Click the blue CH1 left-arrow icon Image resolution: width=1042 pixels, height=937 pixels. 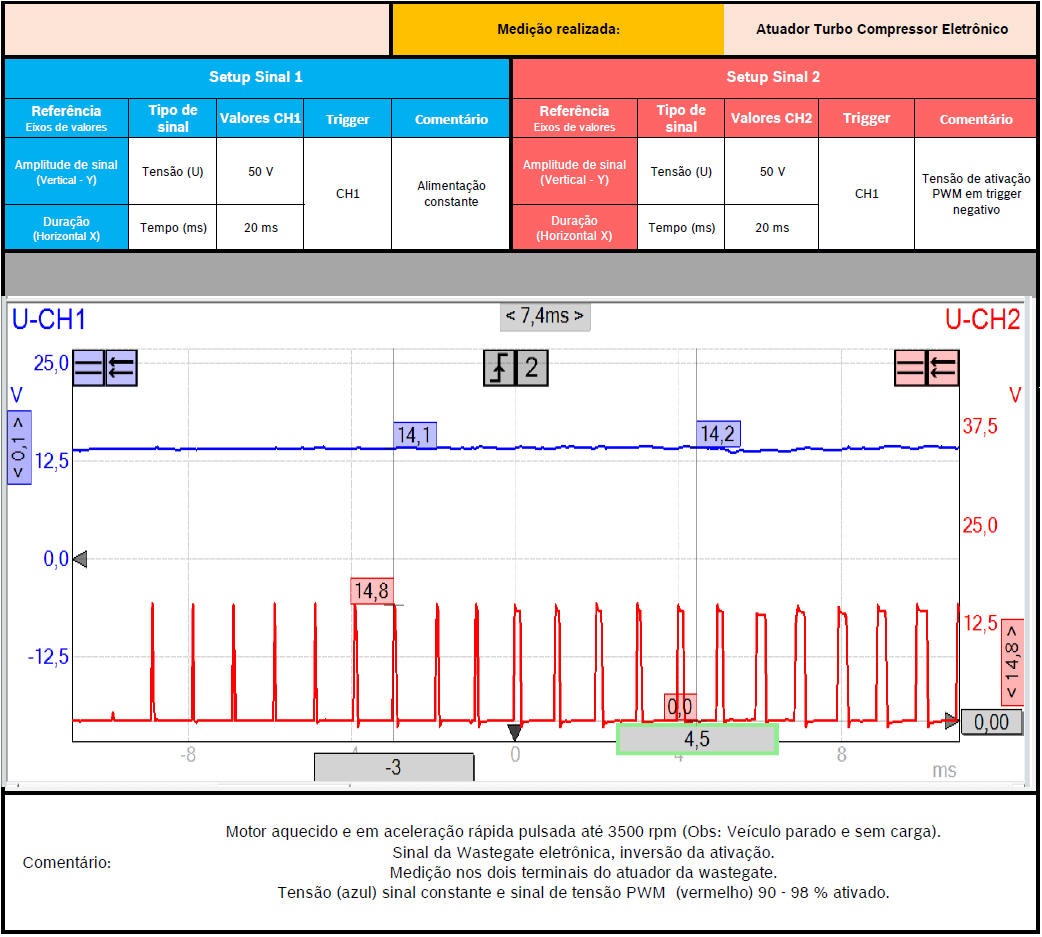pyautogui.click(x=121, y=368)
